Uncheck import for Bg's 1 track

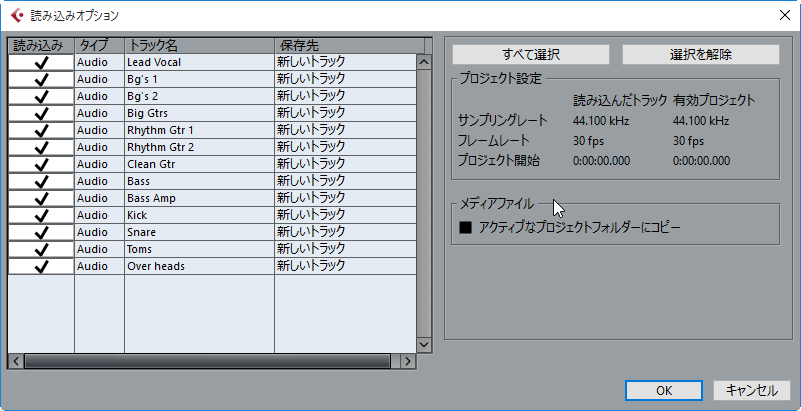41,79
